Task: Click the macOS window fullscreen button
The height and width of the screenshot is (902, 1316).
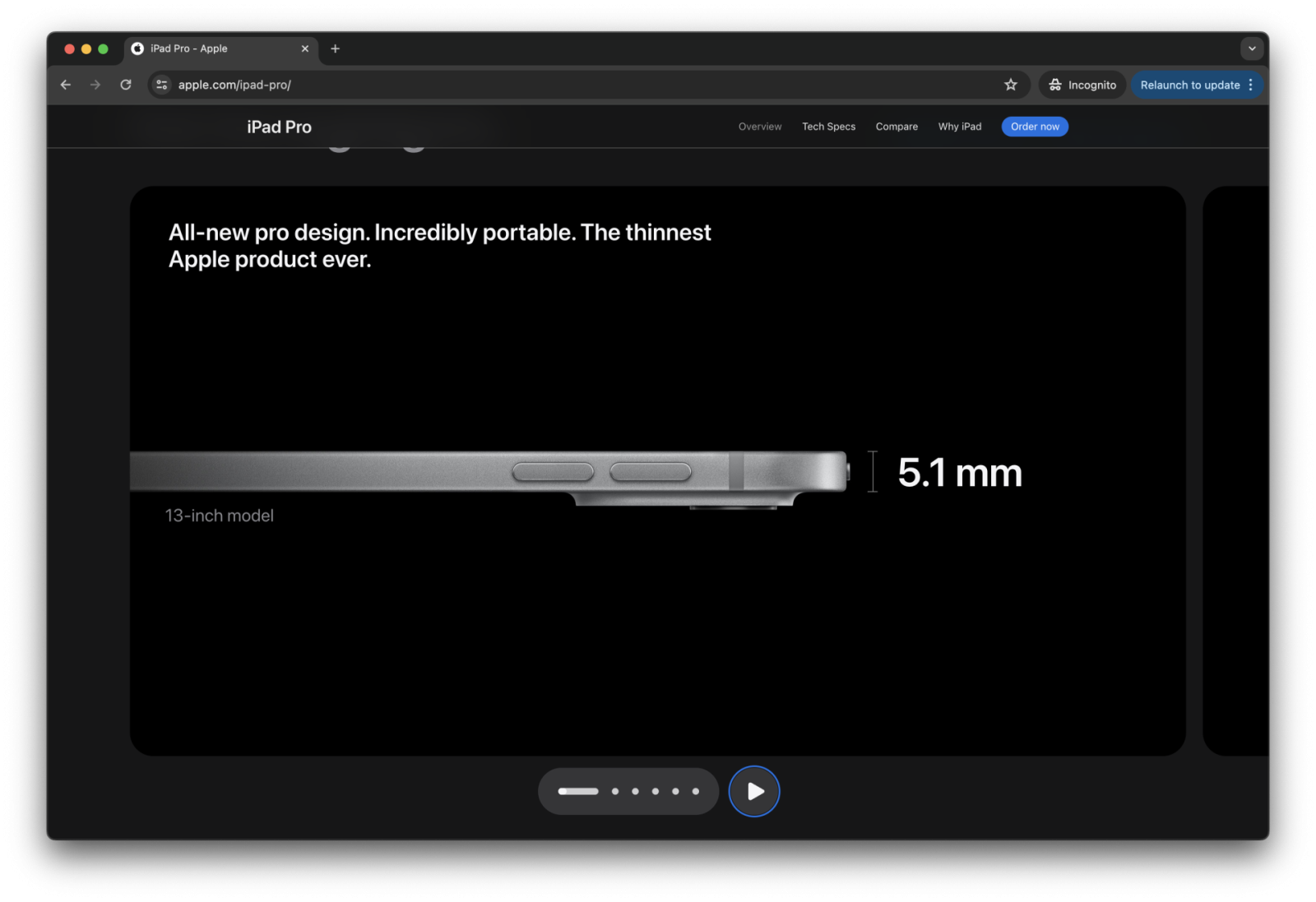Action: [x=103, y=49]
